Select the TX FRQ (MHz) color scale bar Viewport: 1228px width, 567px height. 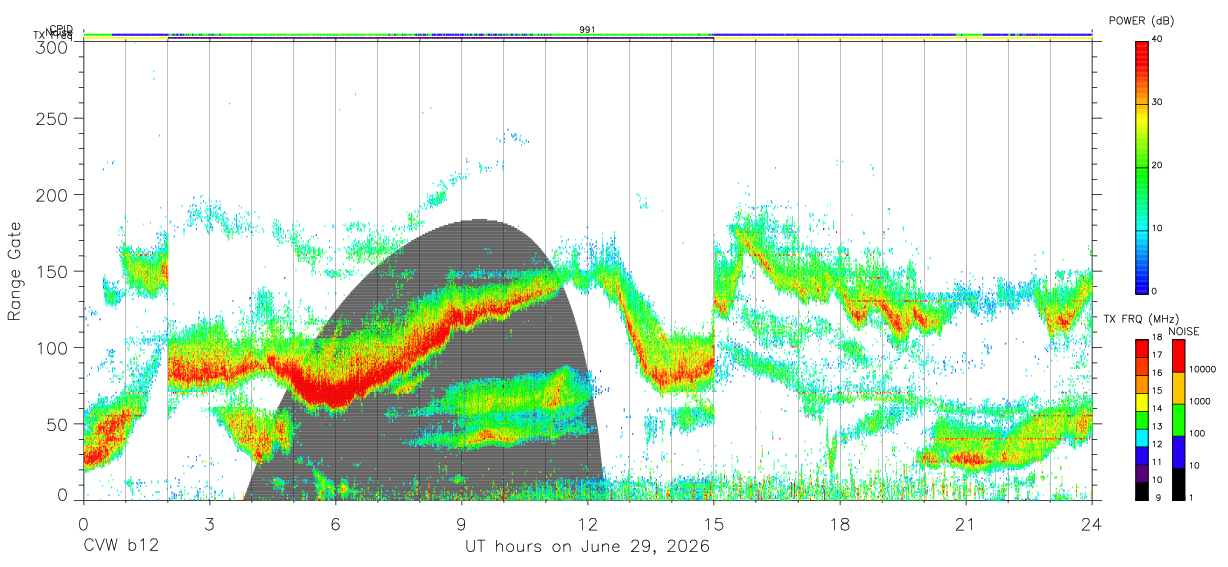pyautogui.click(x=1141, y=419)
